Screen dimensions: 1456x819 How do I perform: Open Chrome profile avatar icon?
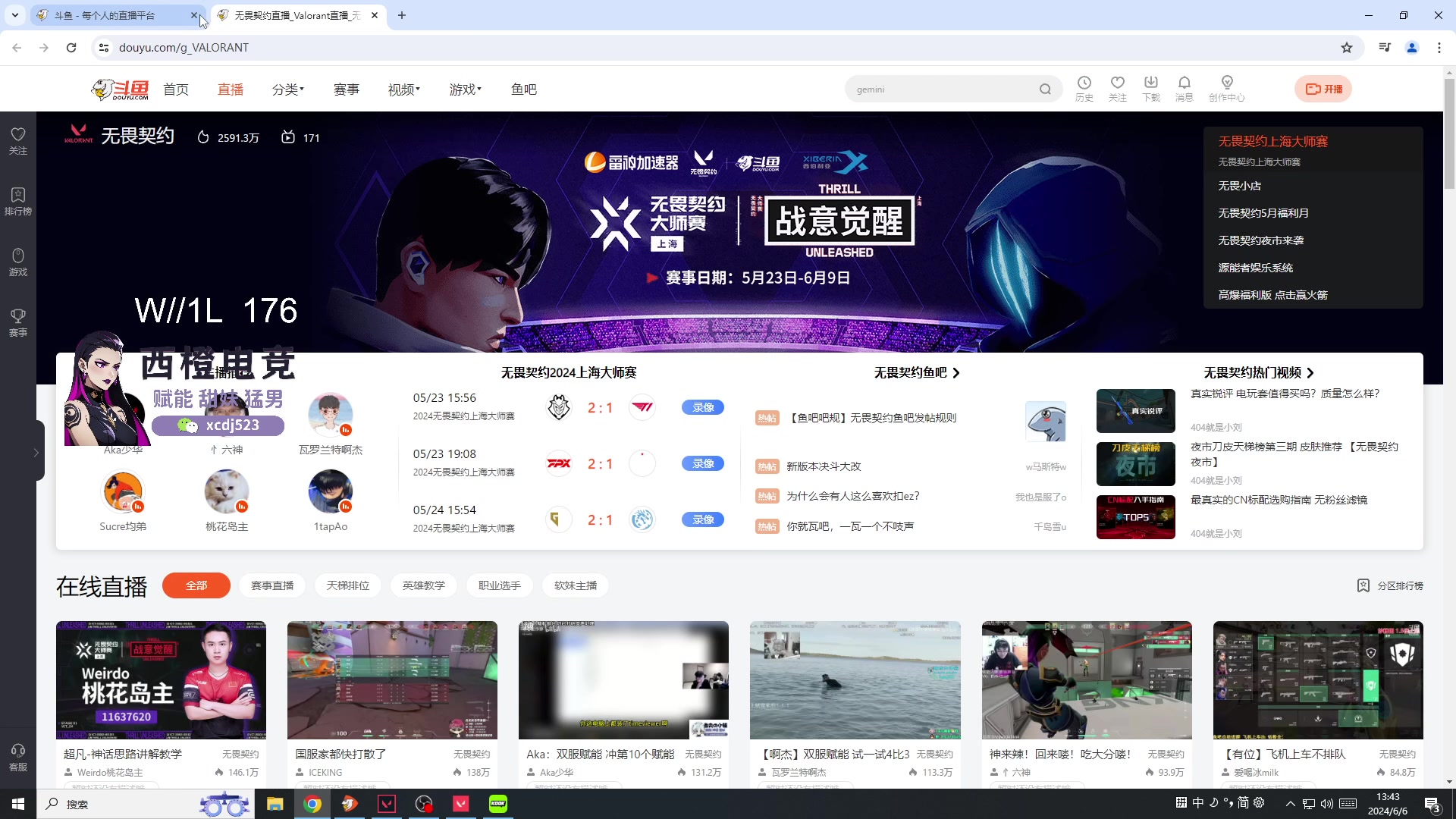click(x=1412, y=48)
